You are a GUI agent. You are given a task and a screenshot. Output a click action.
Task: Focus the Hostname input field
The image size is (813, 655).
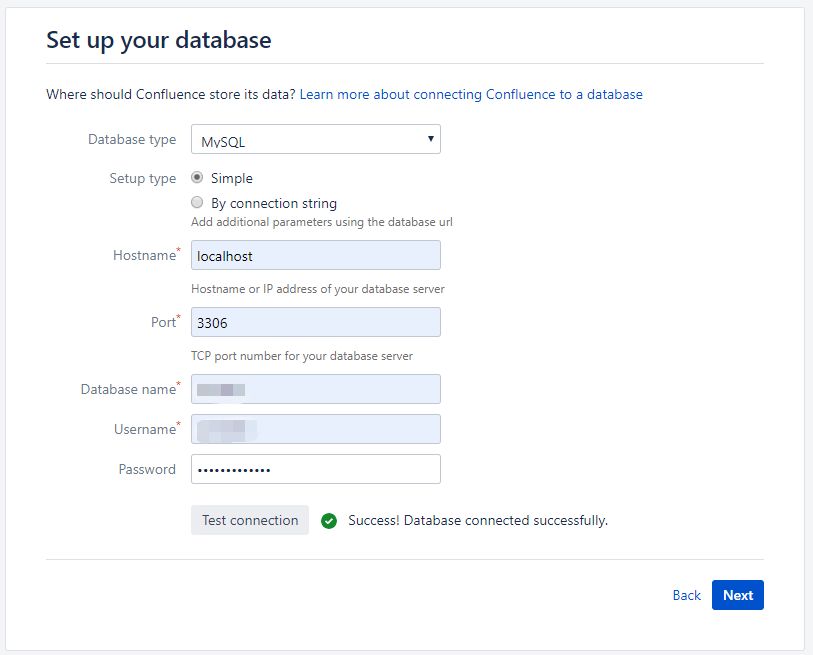(x=316, y=255)
